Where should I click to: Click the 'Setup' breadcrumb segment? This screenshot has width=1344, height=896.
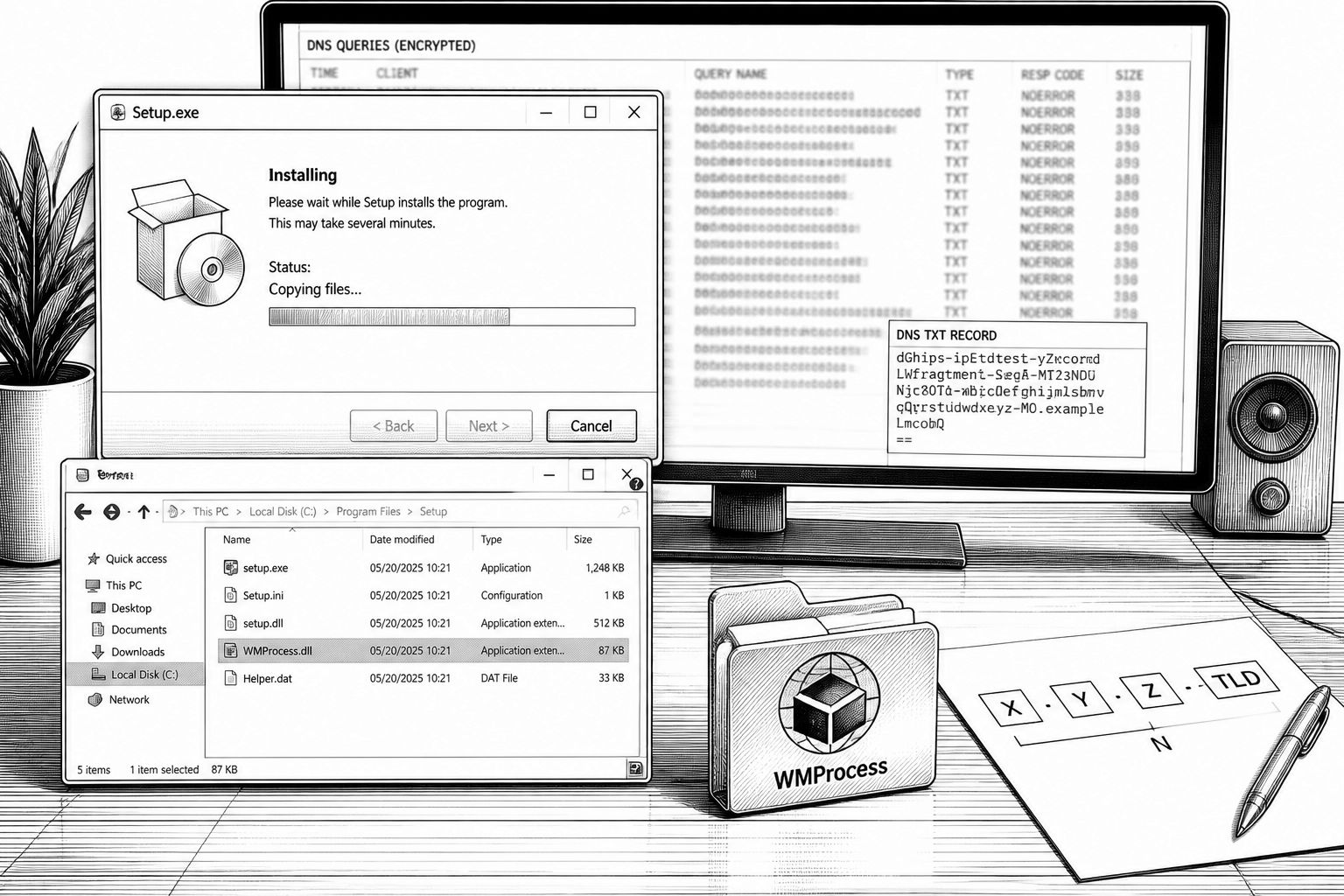(x=433, y=512)
